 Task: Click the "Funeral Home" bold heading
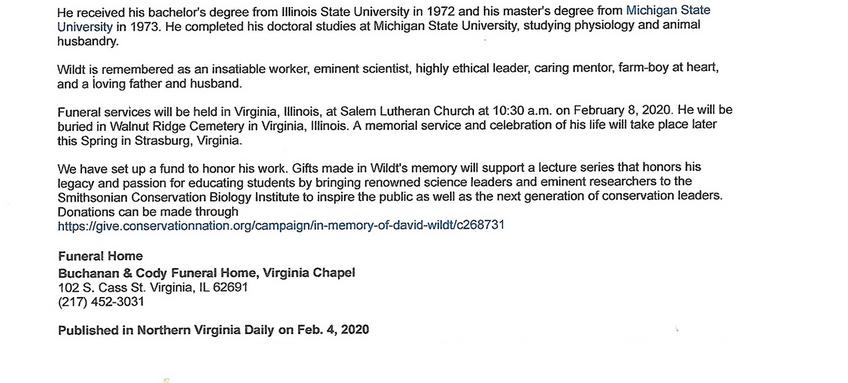tap(101, 256)
